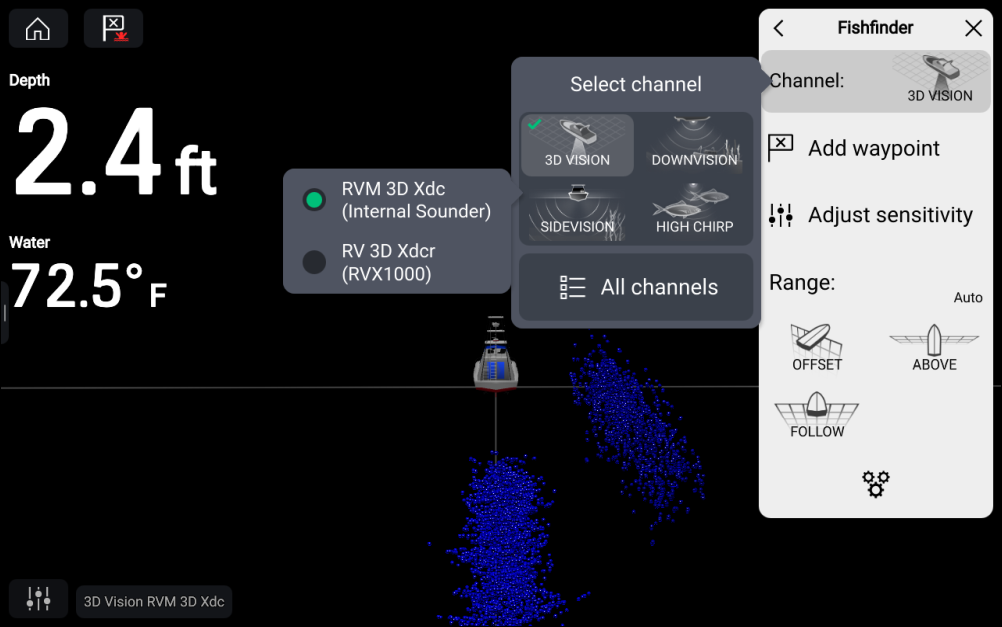Image resolution: width=1002 pixels, height=627 pixels.
Task: Open the Add waypoint menu item
Action: [876, 148]
